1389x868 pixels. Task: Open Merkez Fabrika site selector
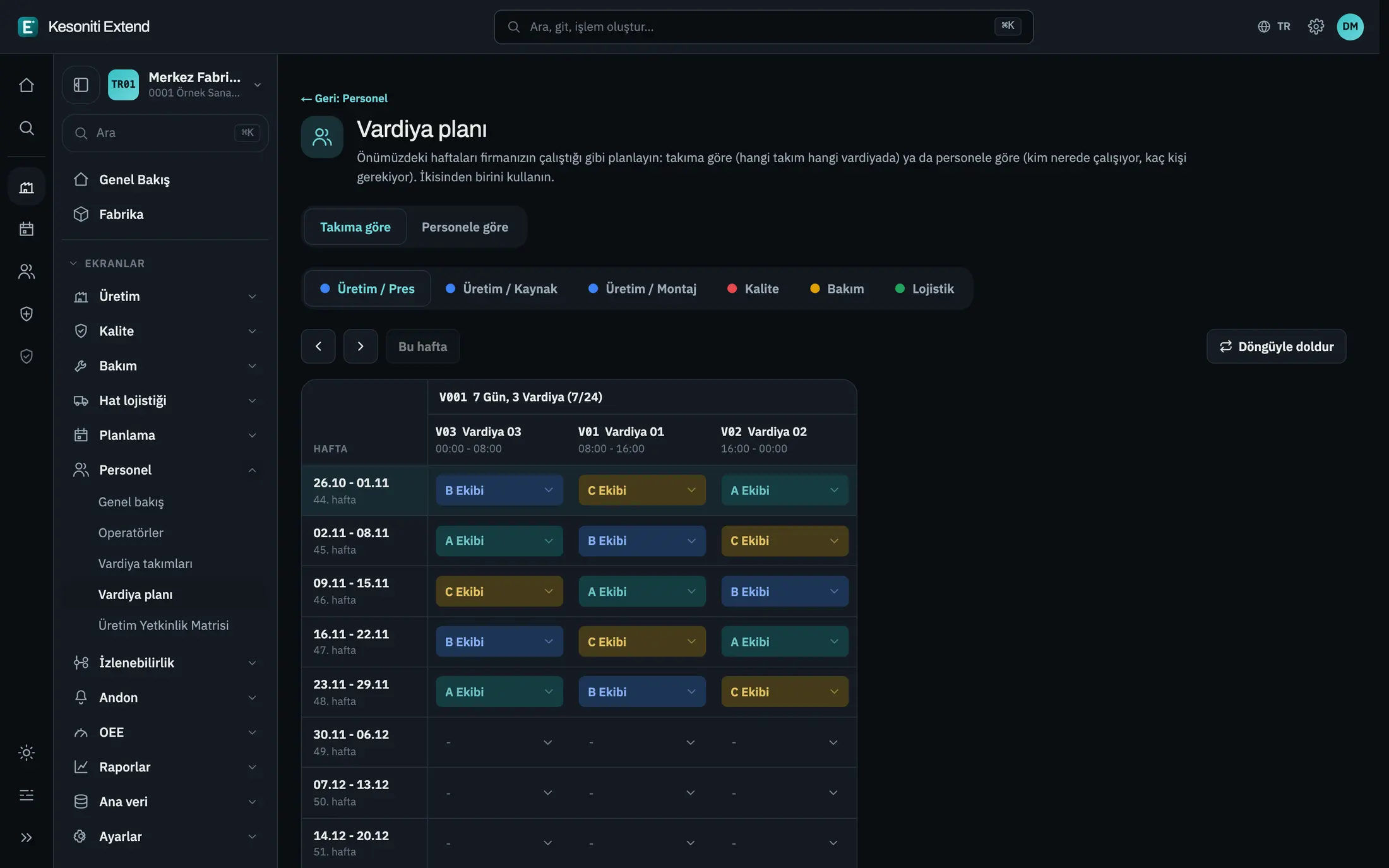pos(186,85)
